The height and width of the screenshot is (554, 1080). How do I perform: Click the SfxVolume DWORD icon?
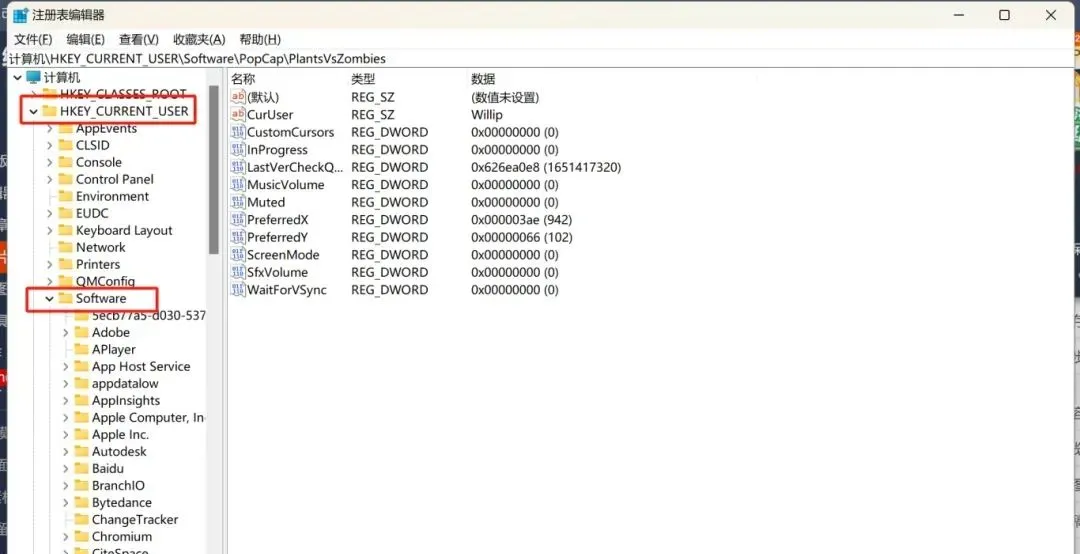pyautogui.click(x=238, y=272)
